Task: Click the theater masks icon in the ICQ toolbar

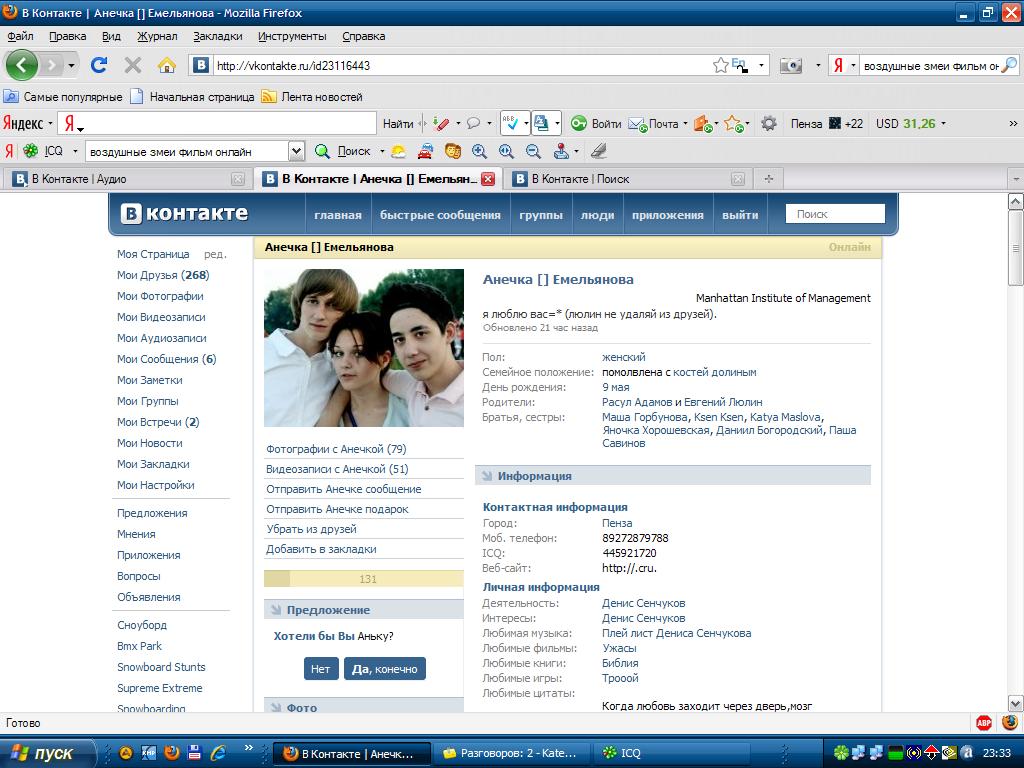Action: coord(452,152)
